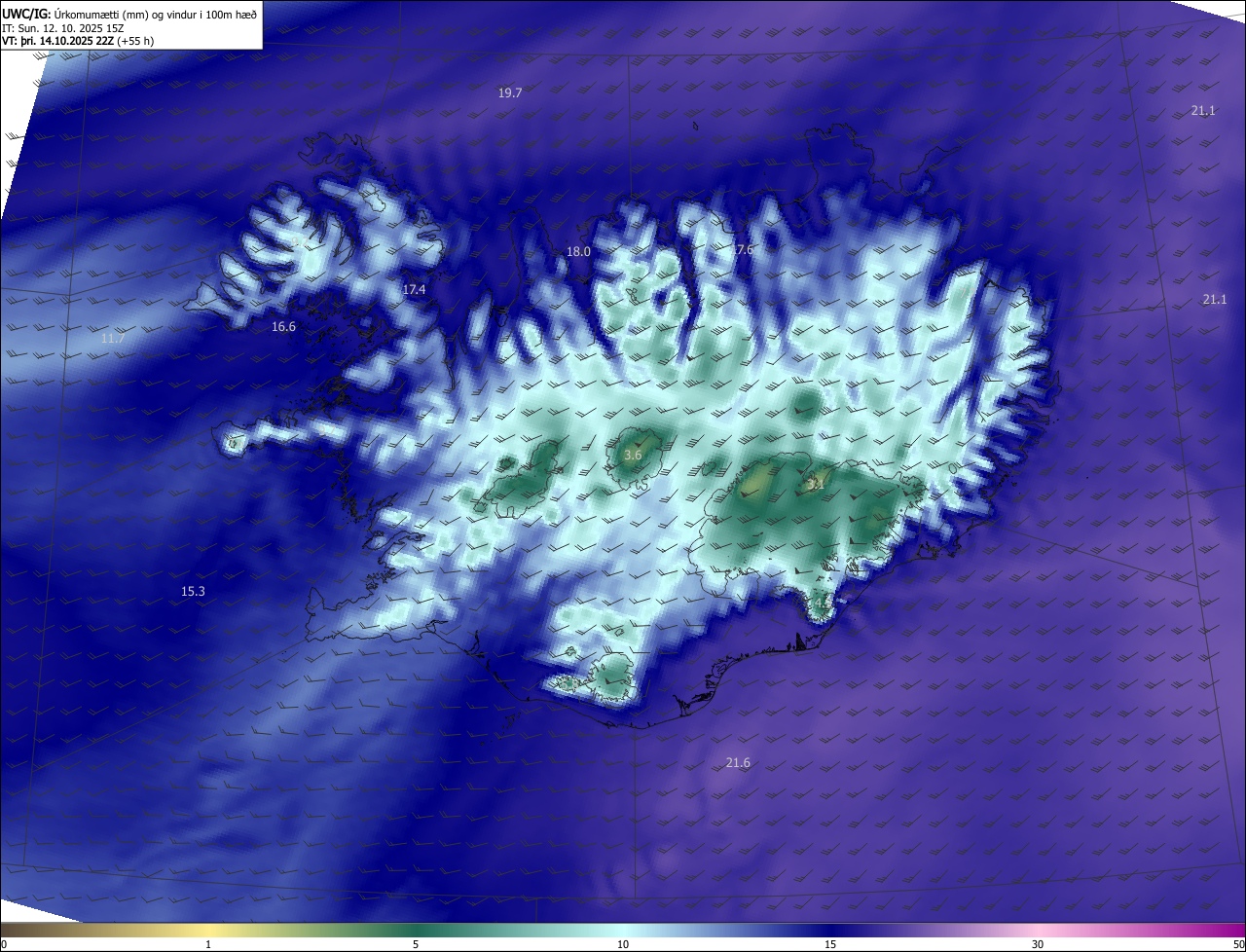The height and width of the screenshot is (952, 1246).
Task: Click the 21.6 value label south of Iceland
Action: (738, 762)
